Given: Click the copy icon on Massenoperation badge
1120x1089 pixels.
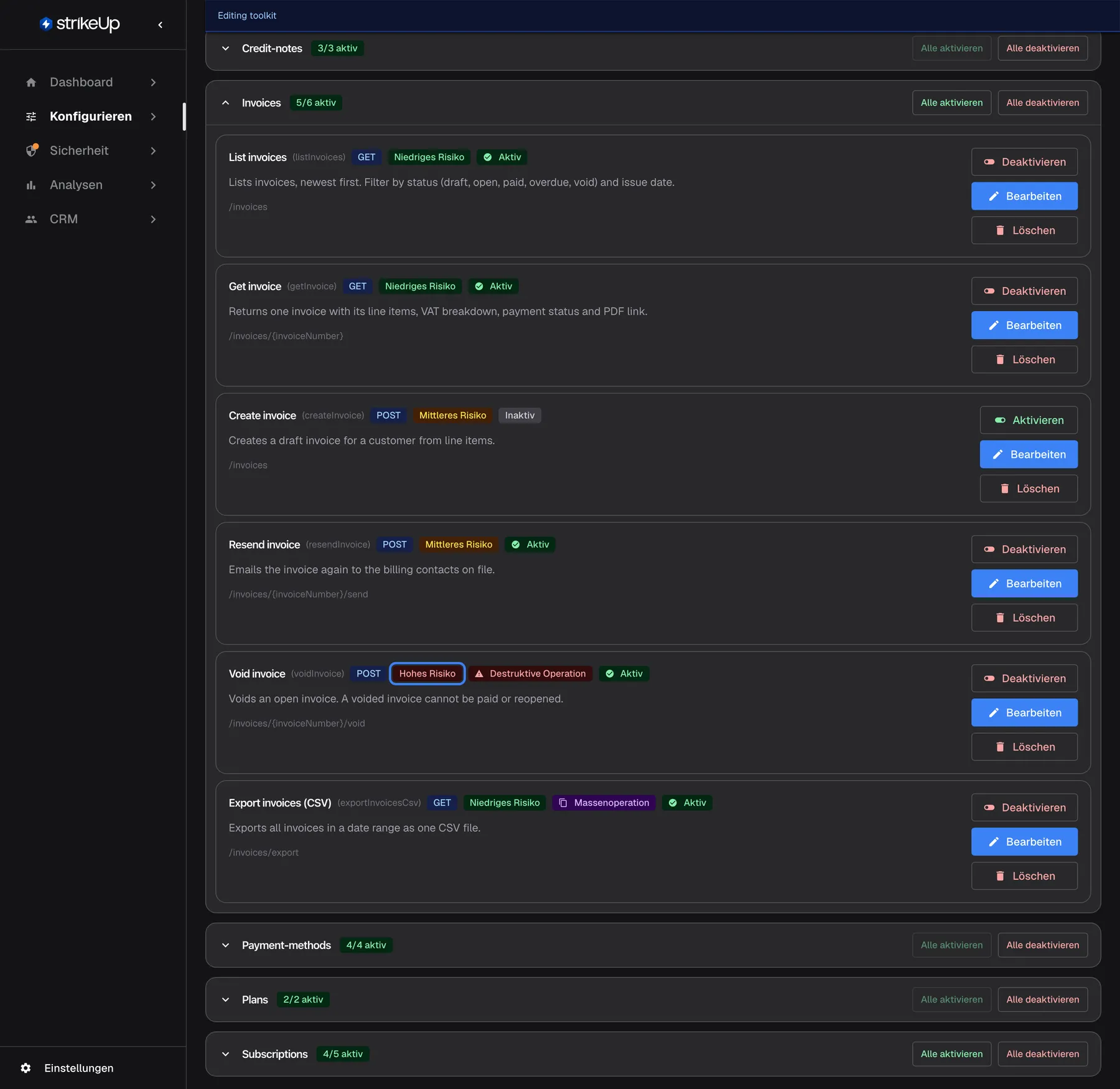Looking at the screenshot, I should pyautogui.click(x=563, y=803).
